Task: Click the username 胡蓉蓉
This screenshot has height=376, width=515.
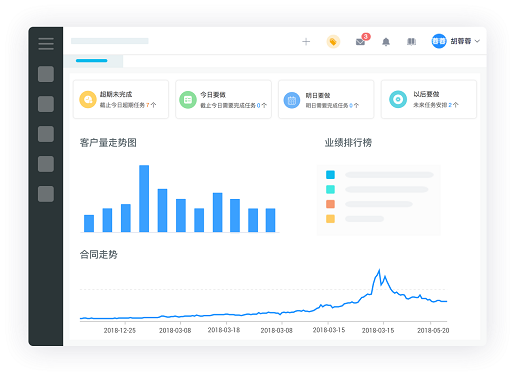Action: click(x=461, y=41)
